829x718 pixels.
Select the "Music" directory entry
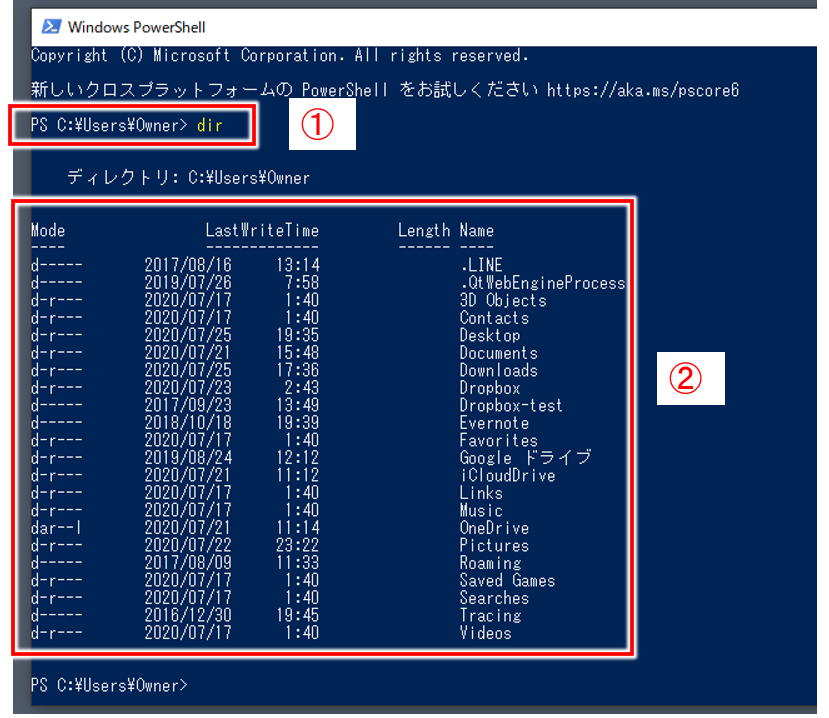[481, 510]
